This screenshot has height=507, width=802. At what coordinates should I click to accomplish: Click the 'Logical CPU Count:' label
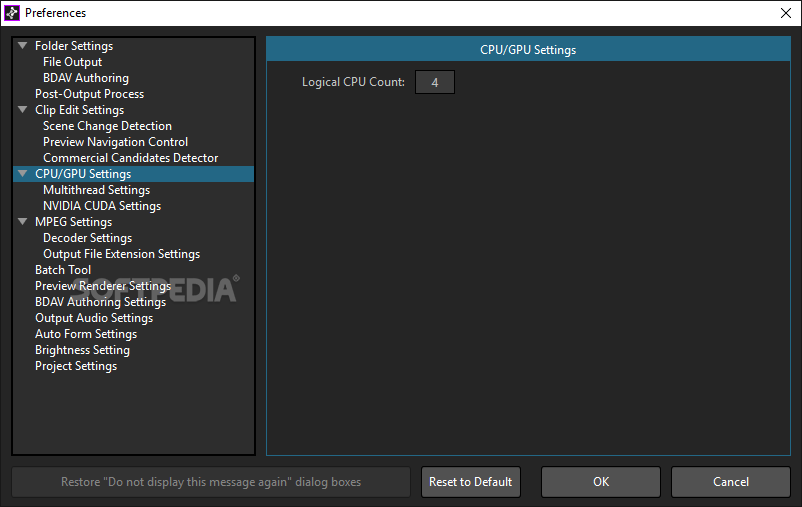click(353, 82)
